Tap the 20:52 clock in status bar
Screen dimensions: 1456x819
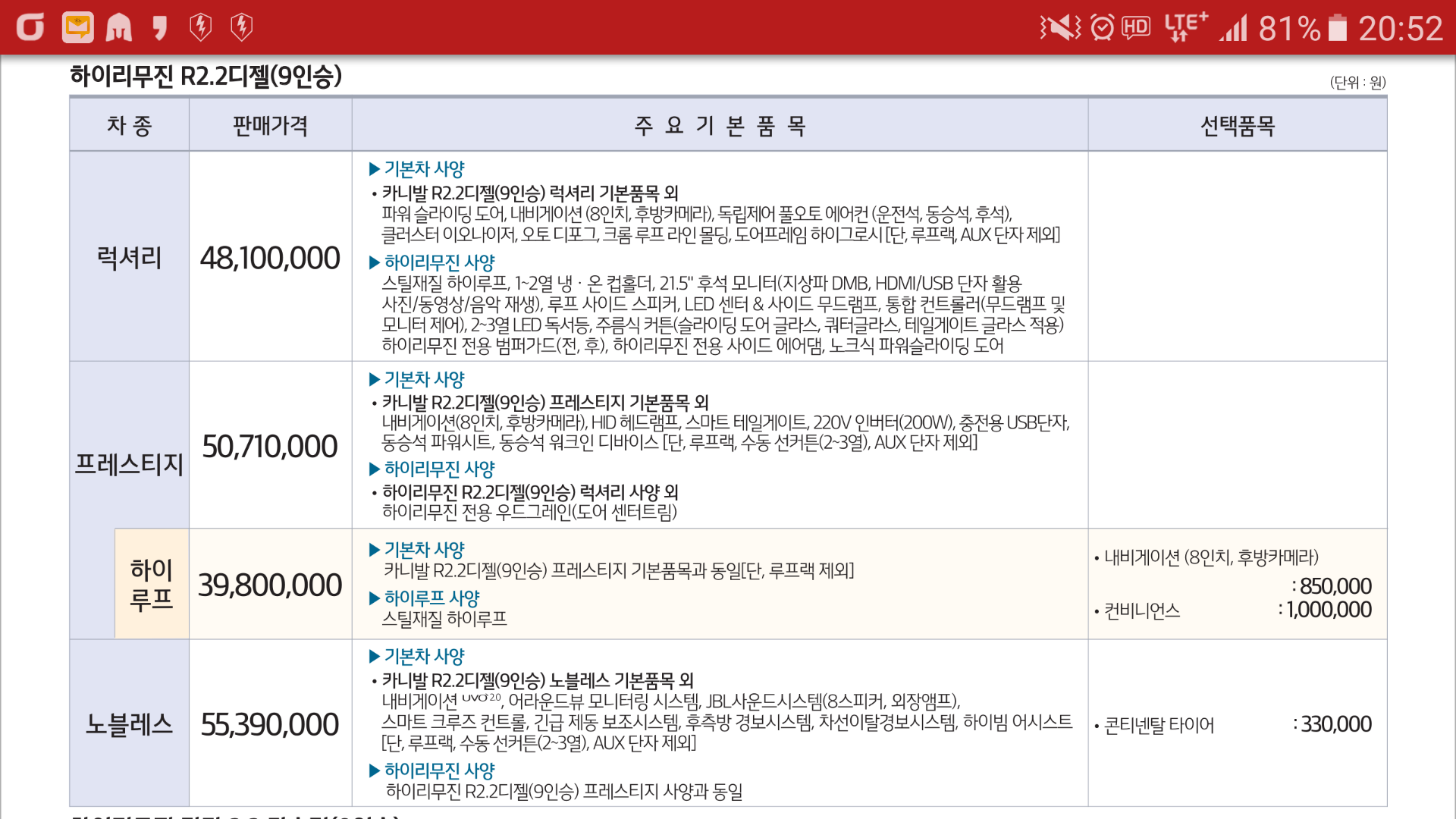tap(1400, 28)
